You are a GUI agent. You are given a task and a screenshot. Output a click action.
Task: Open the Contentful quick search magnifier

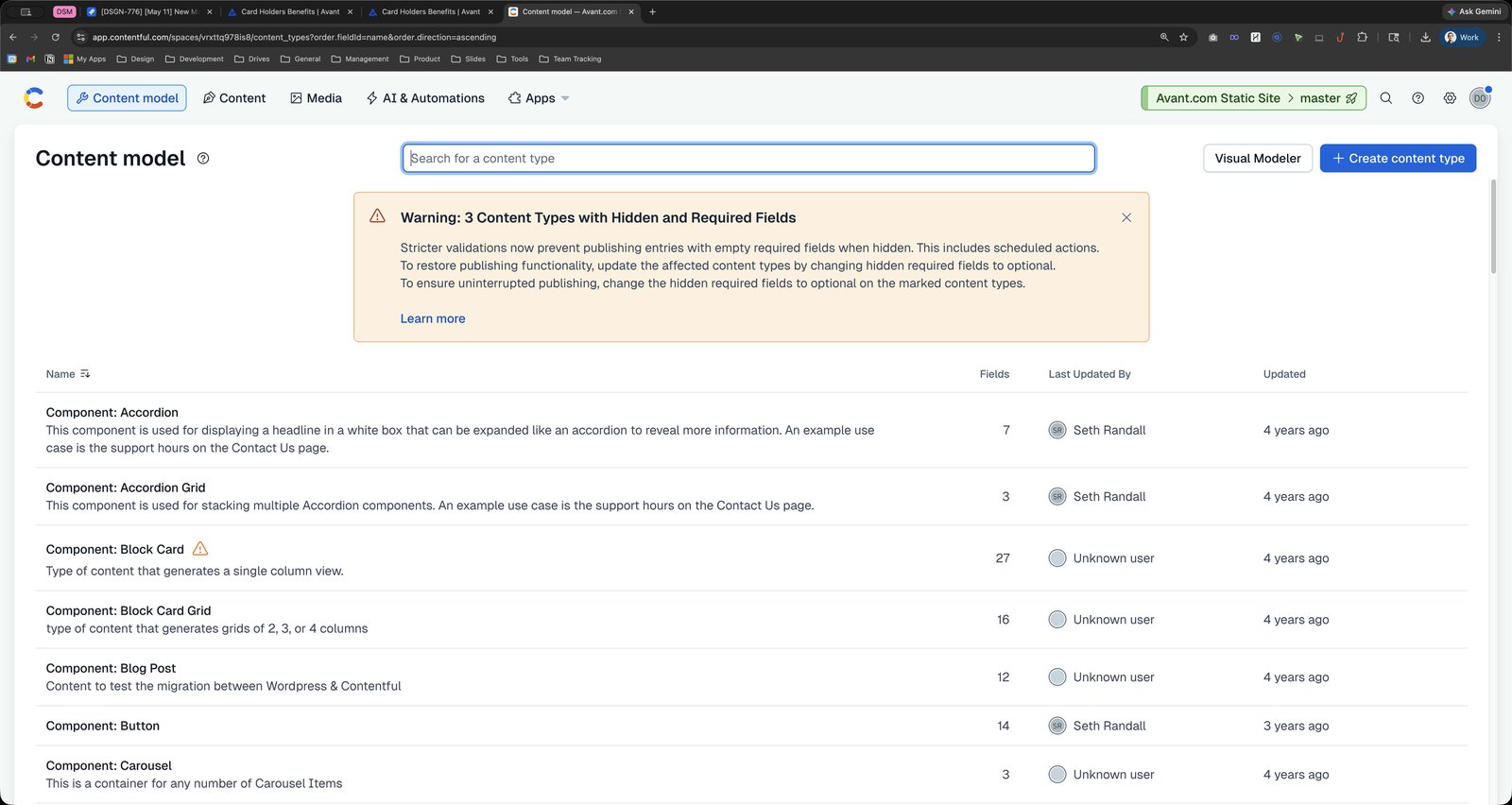(1386, 98)
